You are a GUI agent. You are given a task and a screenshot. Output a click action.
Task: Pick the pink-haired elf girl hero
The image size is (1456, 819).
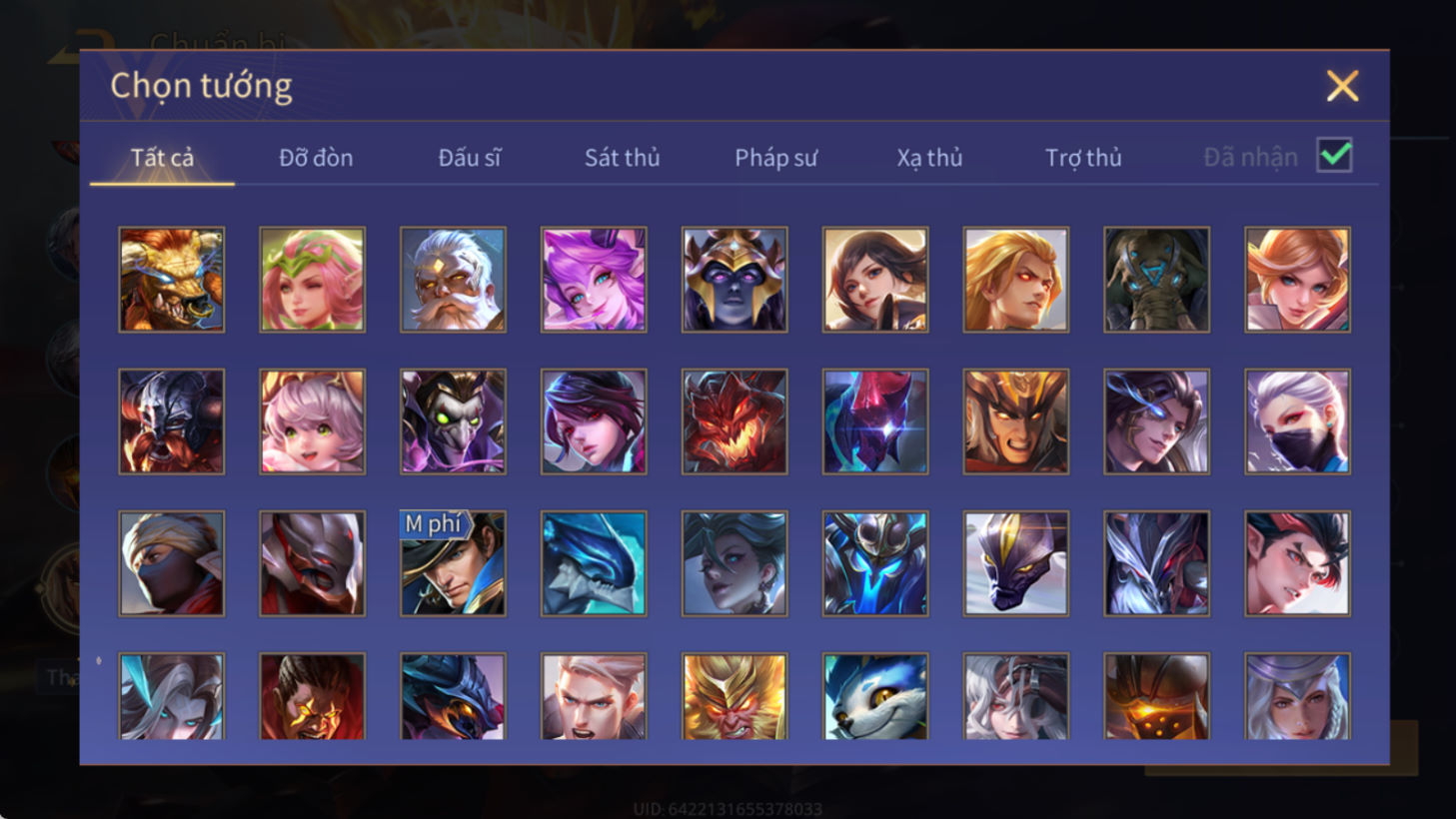click(312, 280)
